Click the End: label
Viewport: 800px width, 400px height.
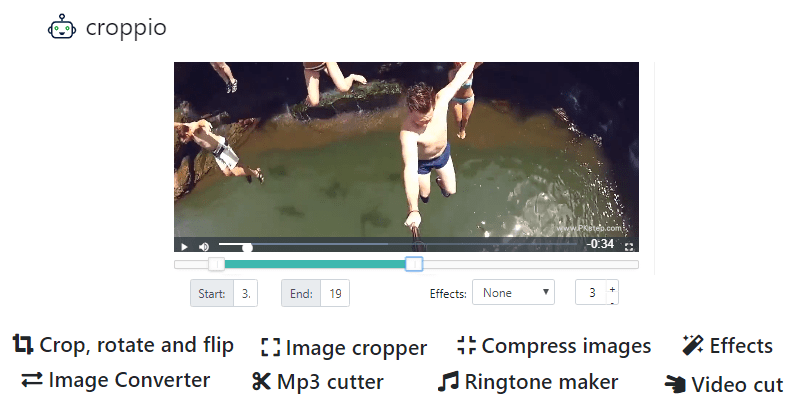click(x=301, y=294)
